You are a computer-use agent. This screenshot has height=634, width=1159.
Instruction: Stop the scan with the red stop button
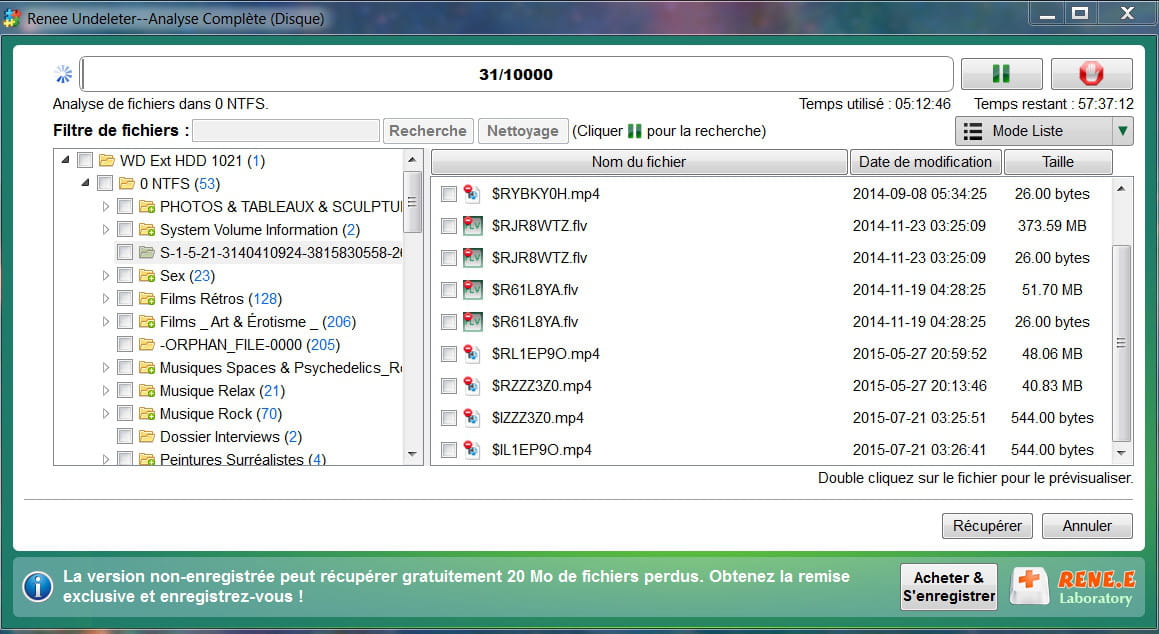(1091, 74)
